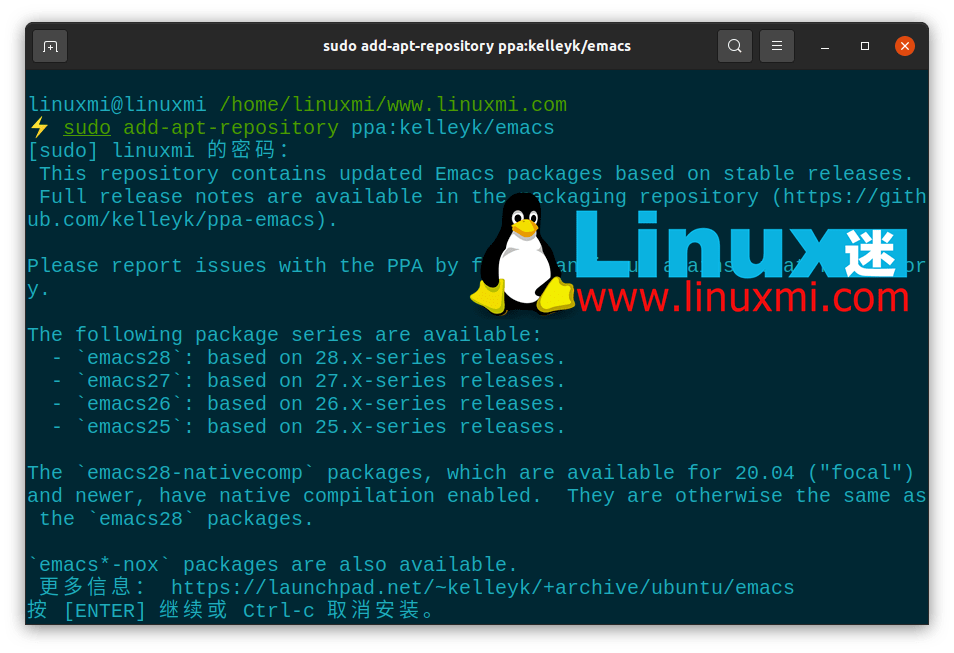Click 'ub.com/kelleyk/ppa-emacs).' URL text
954x653 pixels.
coord(182,220)
